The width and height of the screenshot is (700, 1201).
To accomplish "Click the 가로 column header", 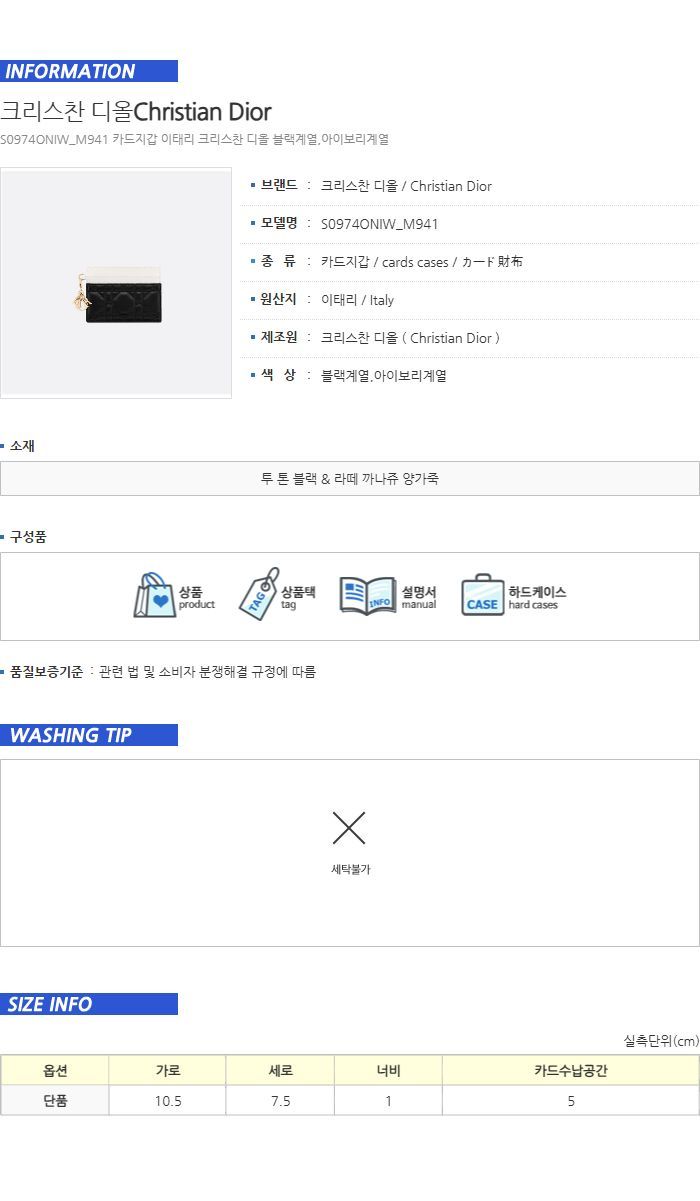I will 168,1070.
